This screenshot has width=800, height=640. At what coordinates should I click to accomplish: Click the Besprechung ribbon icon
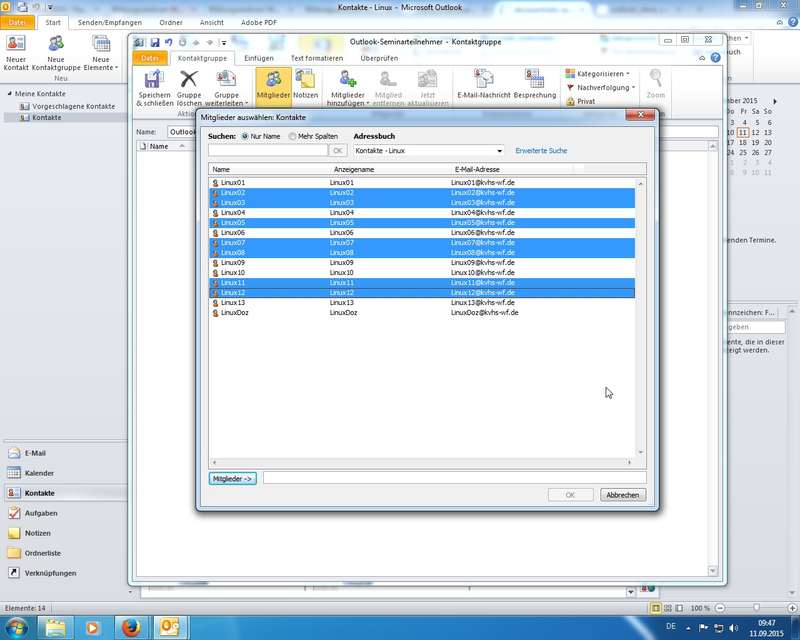[535, 82]
